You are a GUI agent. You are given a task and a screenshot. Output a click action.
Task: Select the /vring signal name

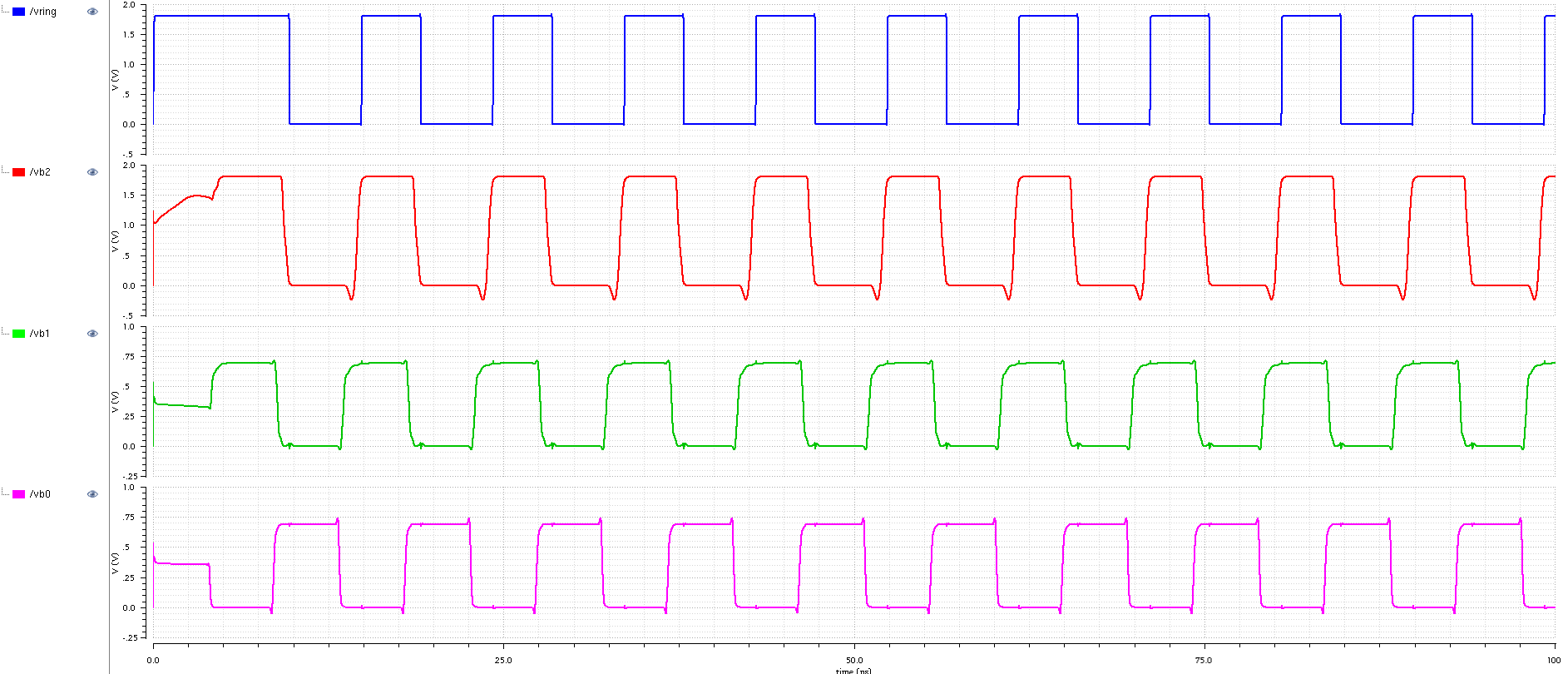tap(43, 12)
